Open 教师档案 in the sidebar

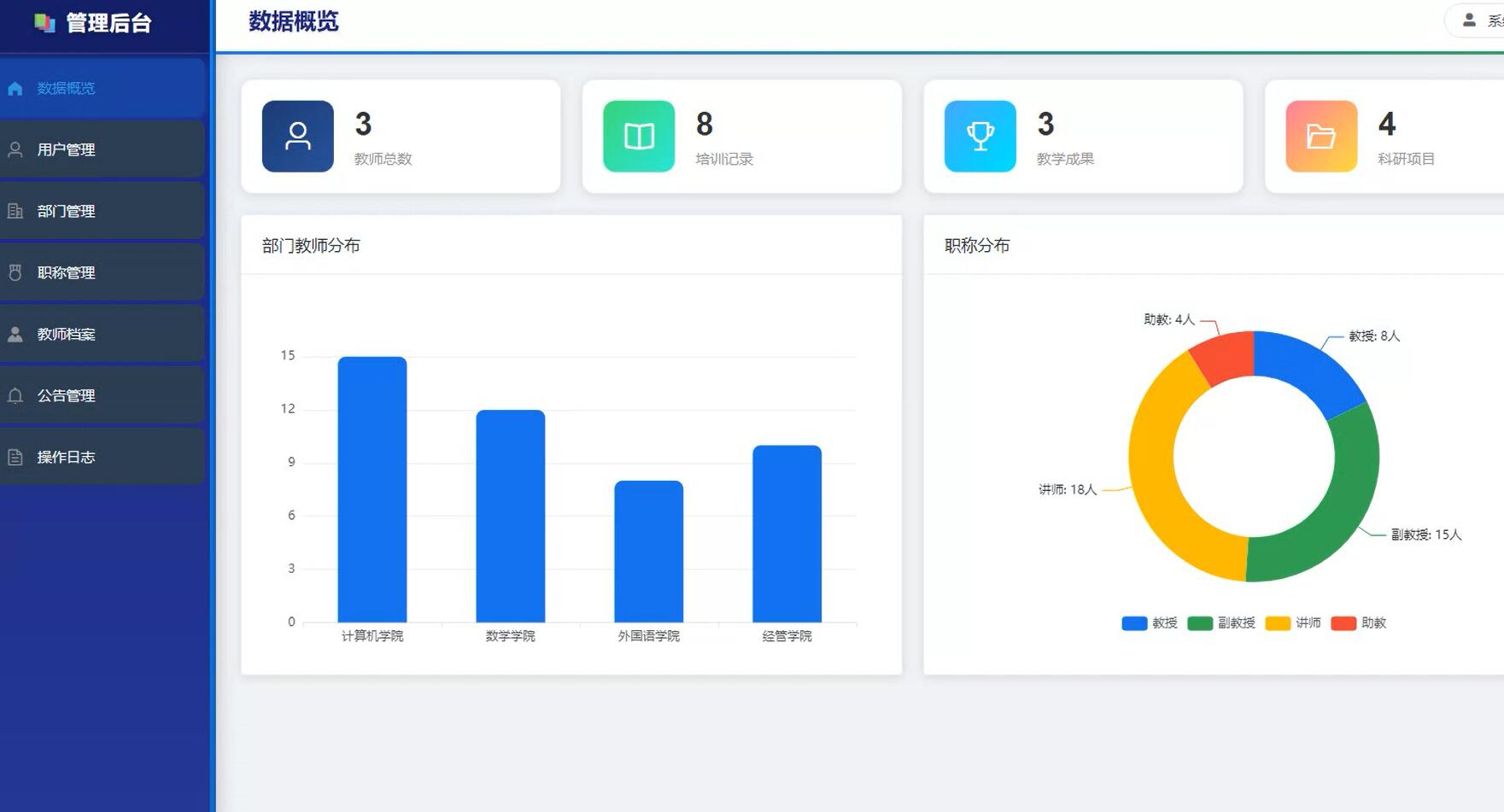102,334
